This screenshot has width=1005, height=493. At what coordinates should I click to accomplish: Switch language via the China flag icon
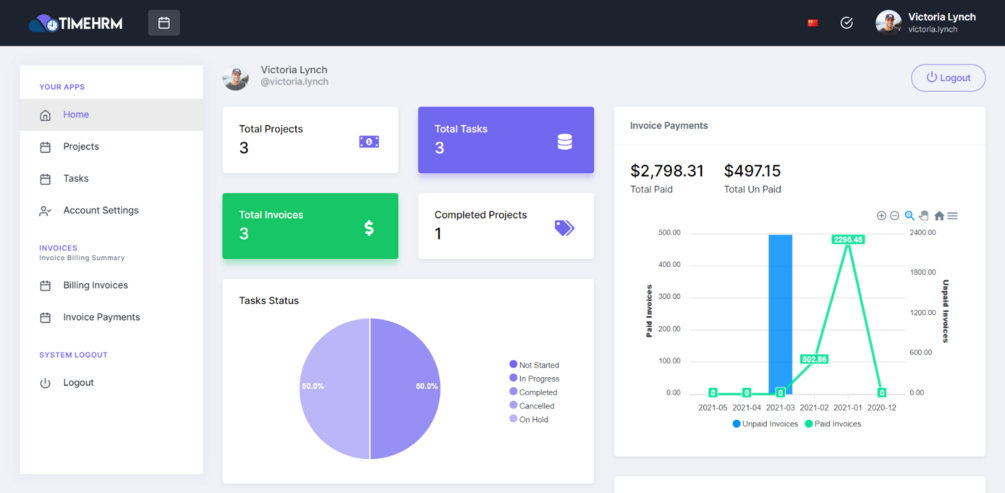[813, 23]
